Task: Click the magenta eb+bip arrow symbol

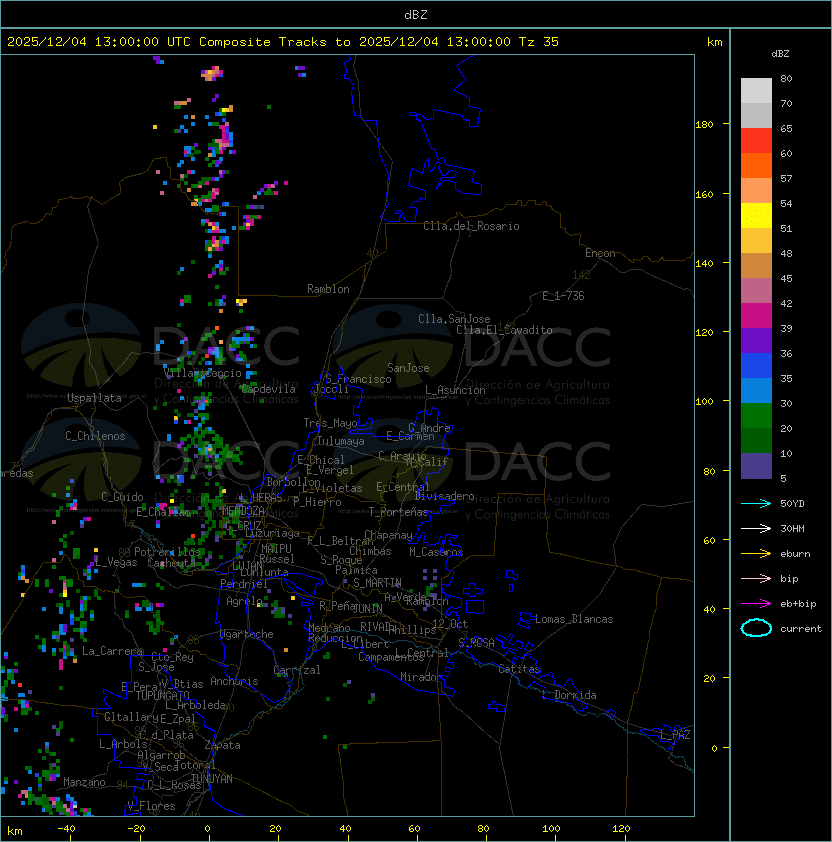Action: point(756,604)
